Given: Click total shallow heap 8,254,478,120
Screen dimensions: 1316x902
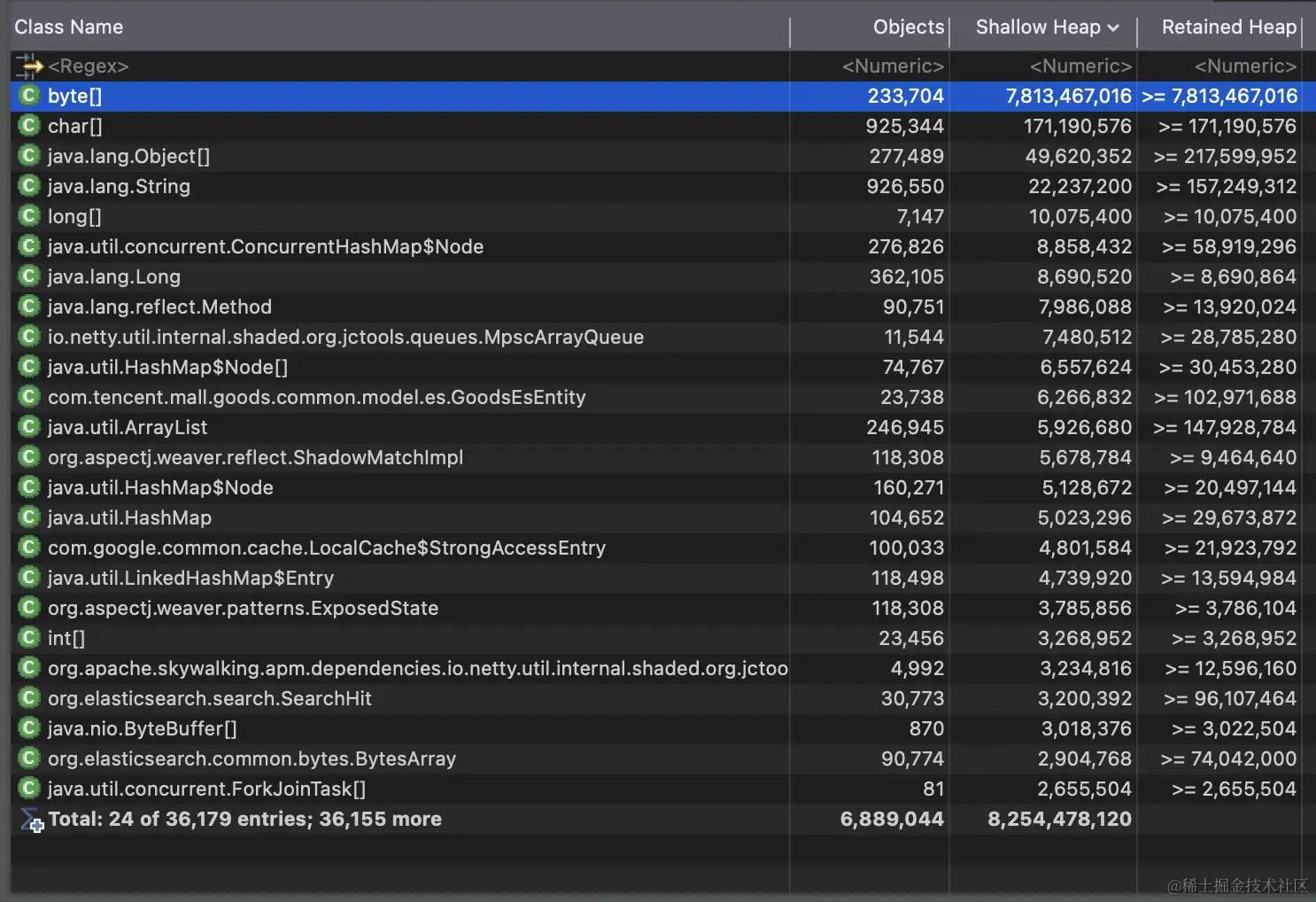Looking at the screenshot, I should coord(1059,820).
